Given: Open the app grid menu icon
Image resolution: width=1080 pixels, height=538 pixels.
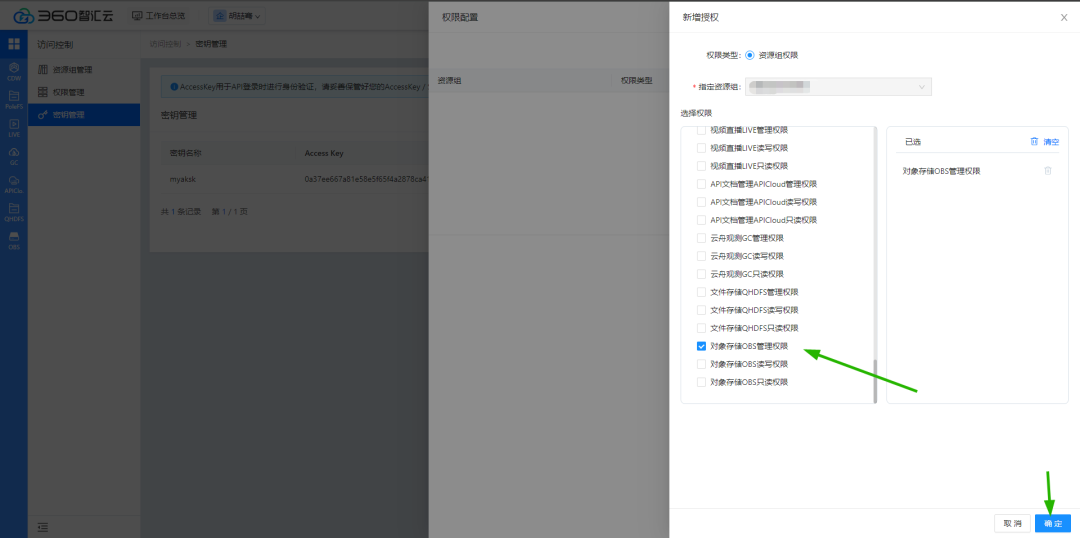Looking at the screenshot, I should (14, 44).
